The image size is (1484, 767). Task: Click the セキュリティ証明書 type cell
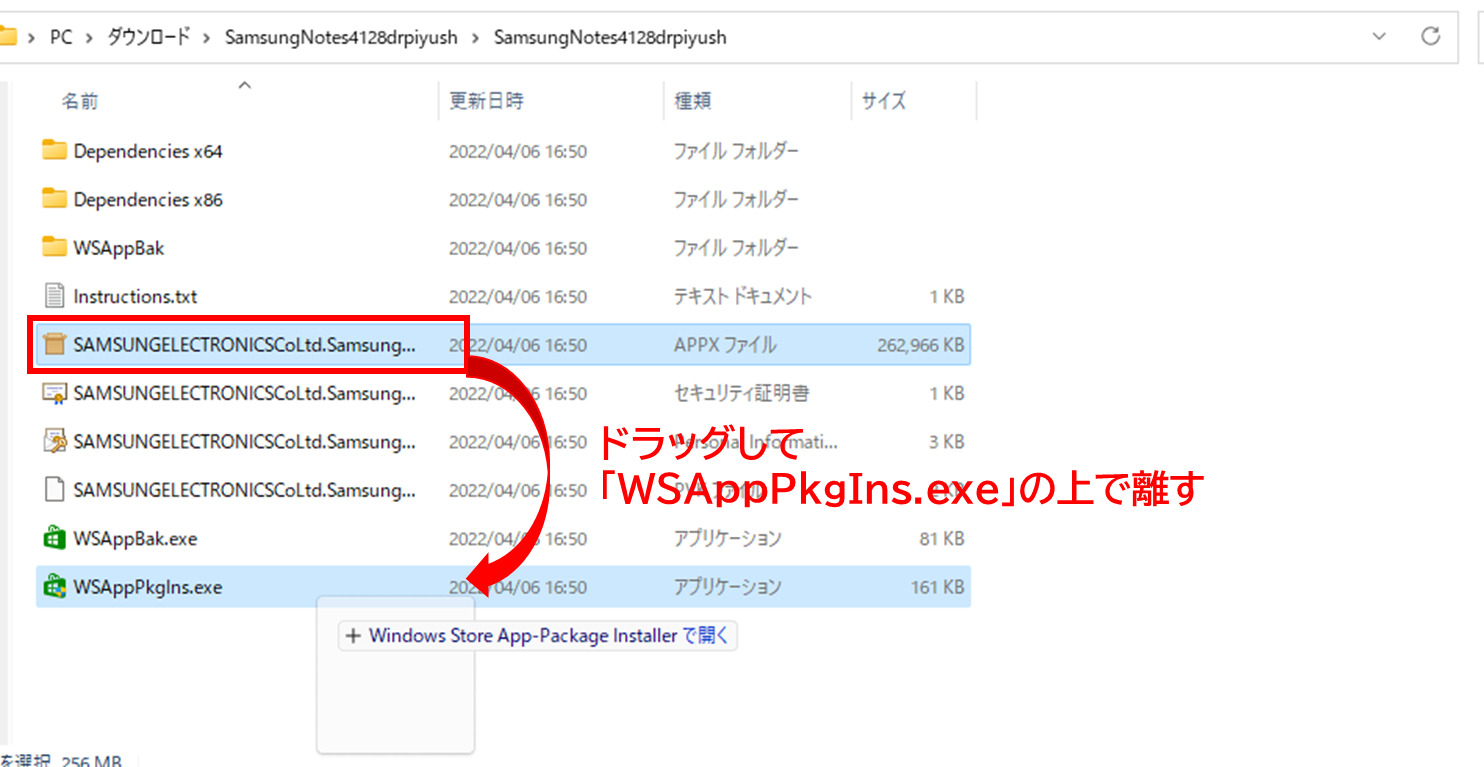[741, 393]
